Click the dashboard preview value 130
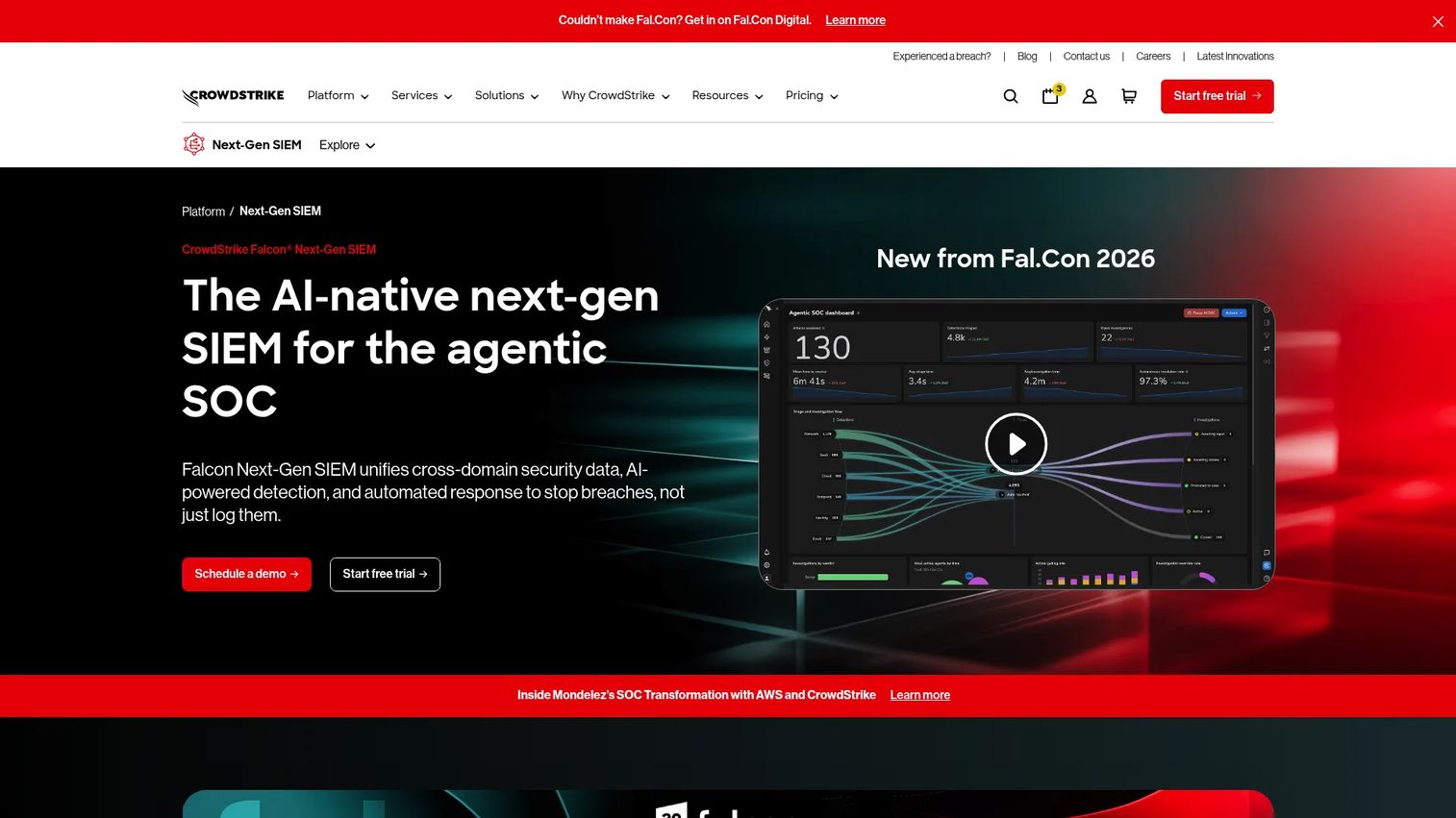The width and height of the screenshot is (1456, 818). 822,348
